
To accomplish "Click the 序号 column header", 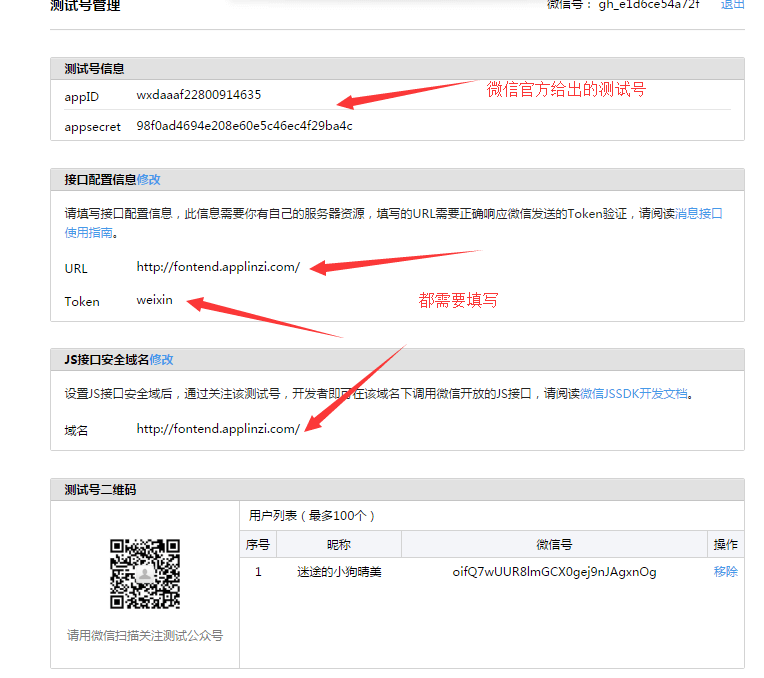I will click(x=258, y=544).
